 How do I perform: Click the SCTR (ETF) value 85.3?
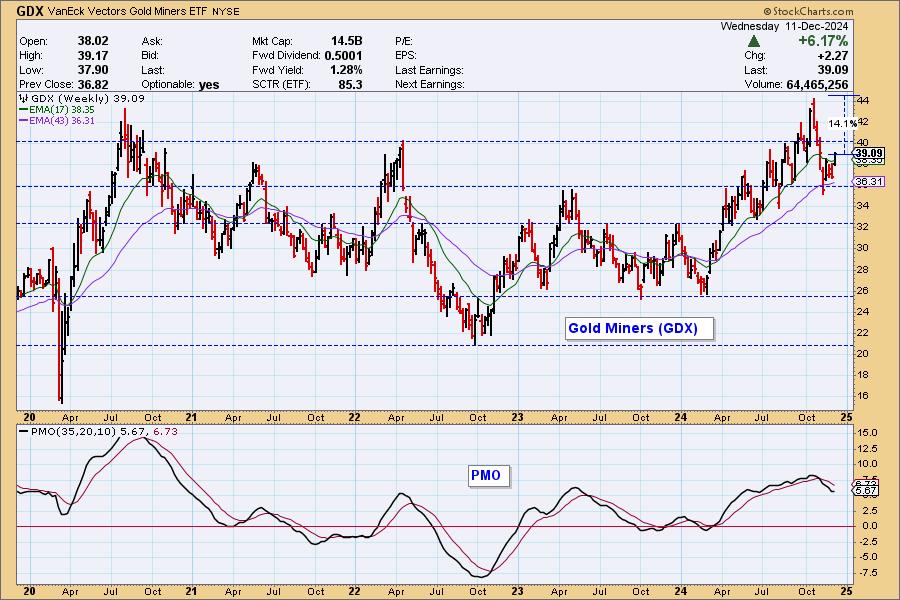[351, 84]
